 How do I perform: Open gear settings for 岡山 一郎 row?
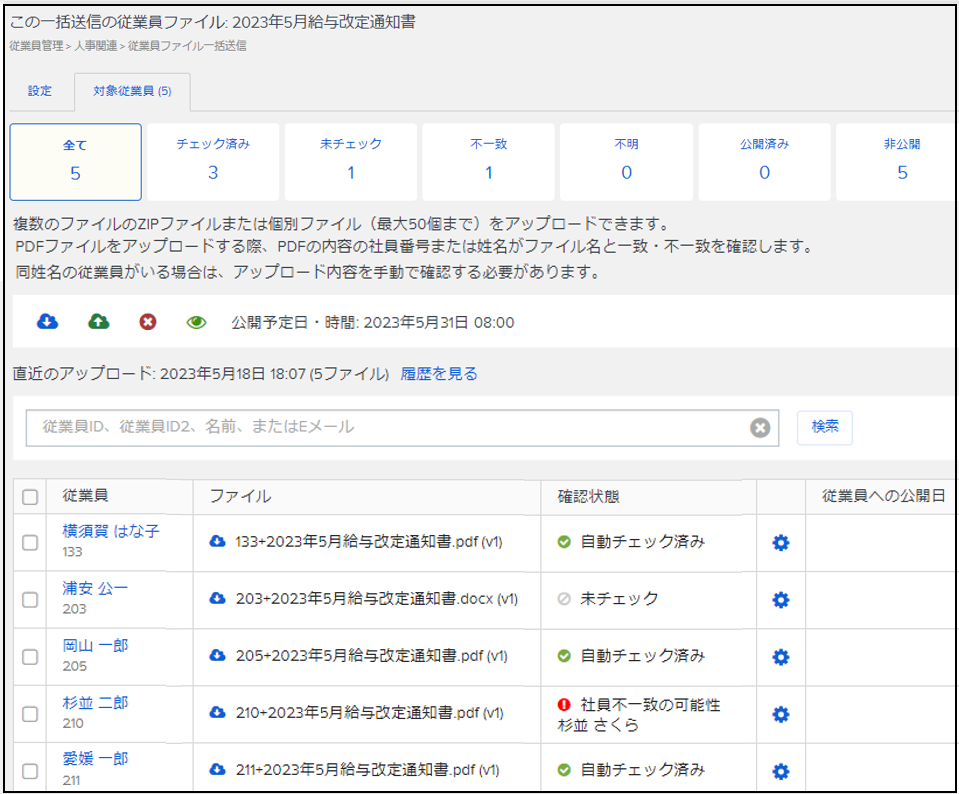coord(781,657)
